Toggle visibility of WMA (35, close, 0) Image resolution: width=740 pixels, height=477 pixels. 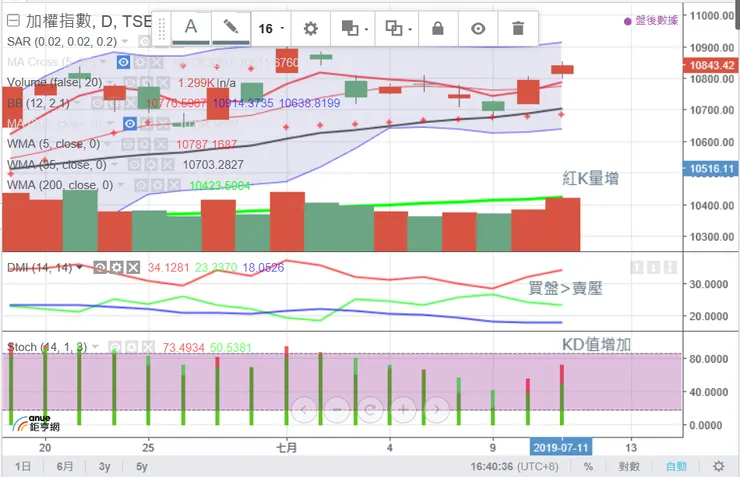(x=135, y=165)
